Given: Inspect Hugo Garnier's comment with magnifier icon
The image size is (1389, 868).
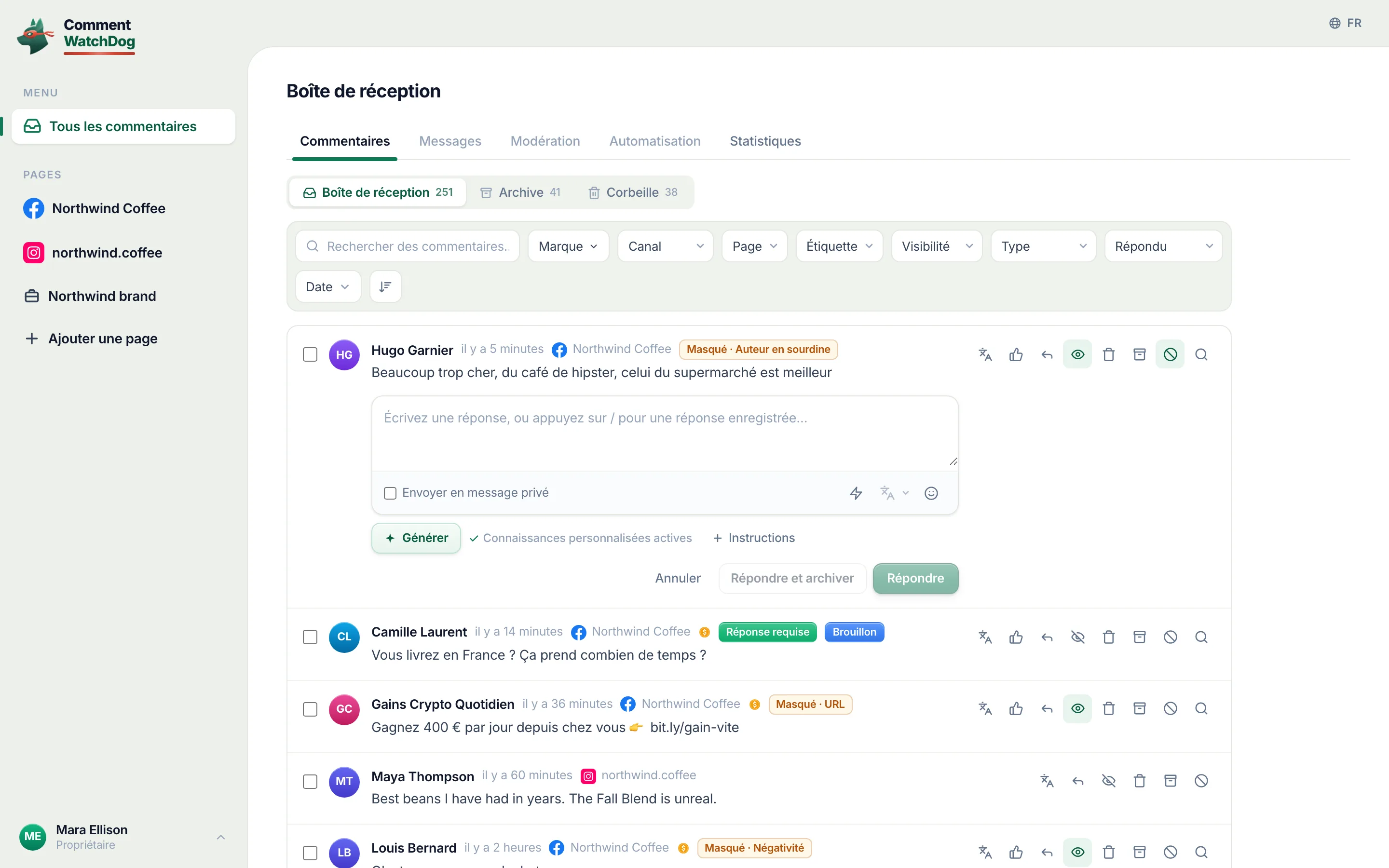Looking at the screenshot, I should click(x=1201, y=354).
